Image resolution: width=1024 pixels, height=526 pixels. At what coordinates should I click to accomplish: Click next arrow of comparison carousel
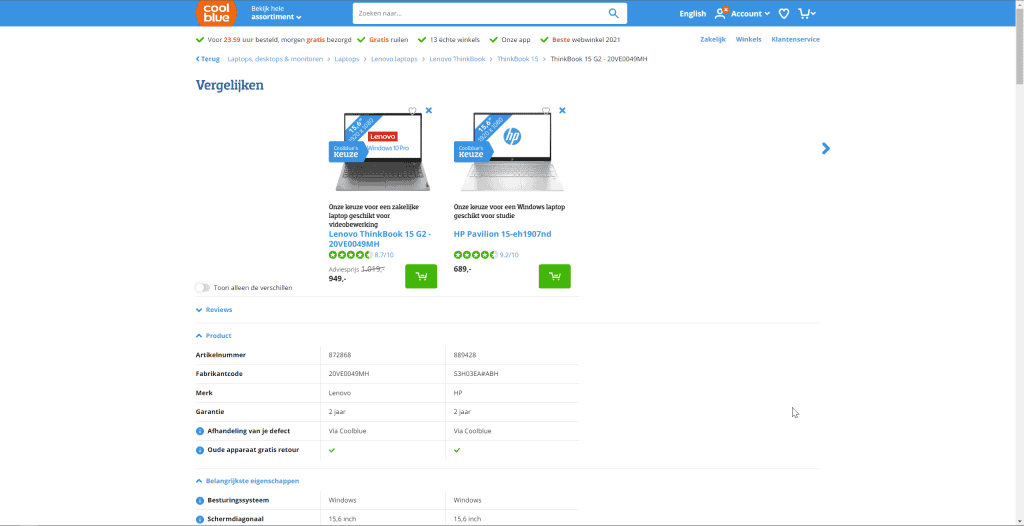coord(825,148)
